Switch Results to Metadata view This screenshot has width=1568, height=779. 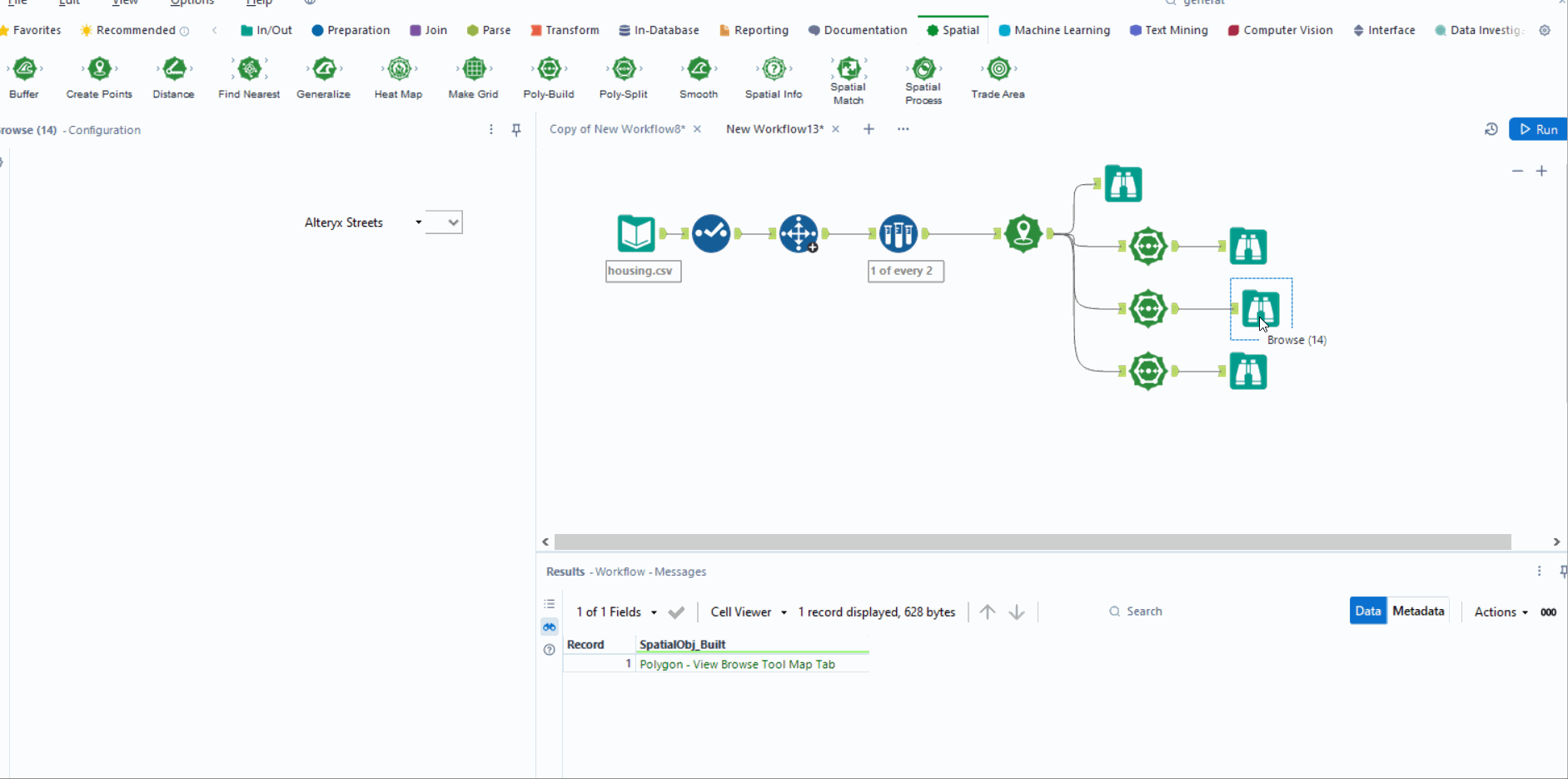(1418, 611)
